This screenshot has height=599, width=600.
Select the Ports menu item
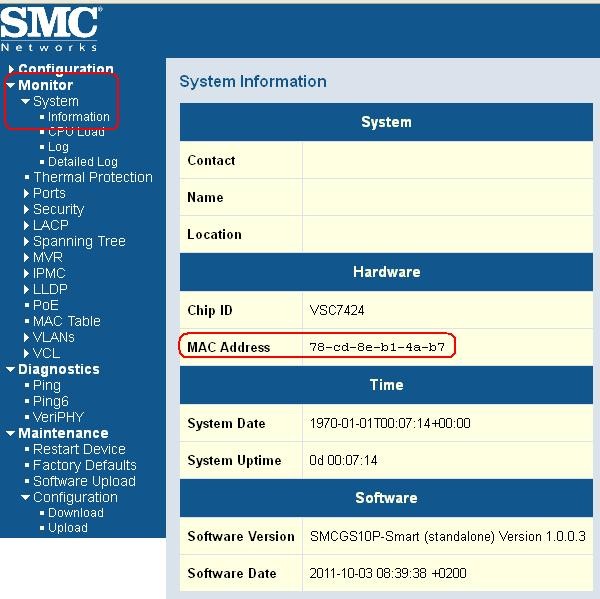pyautogui.click(x=49, y=193)
